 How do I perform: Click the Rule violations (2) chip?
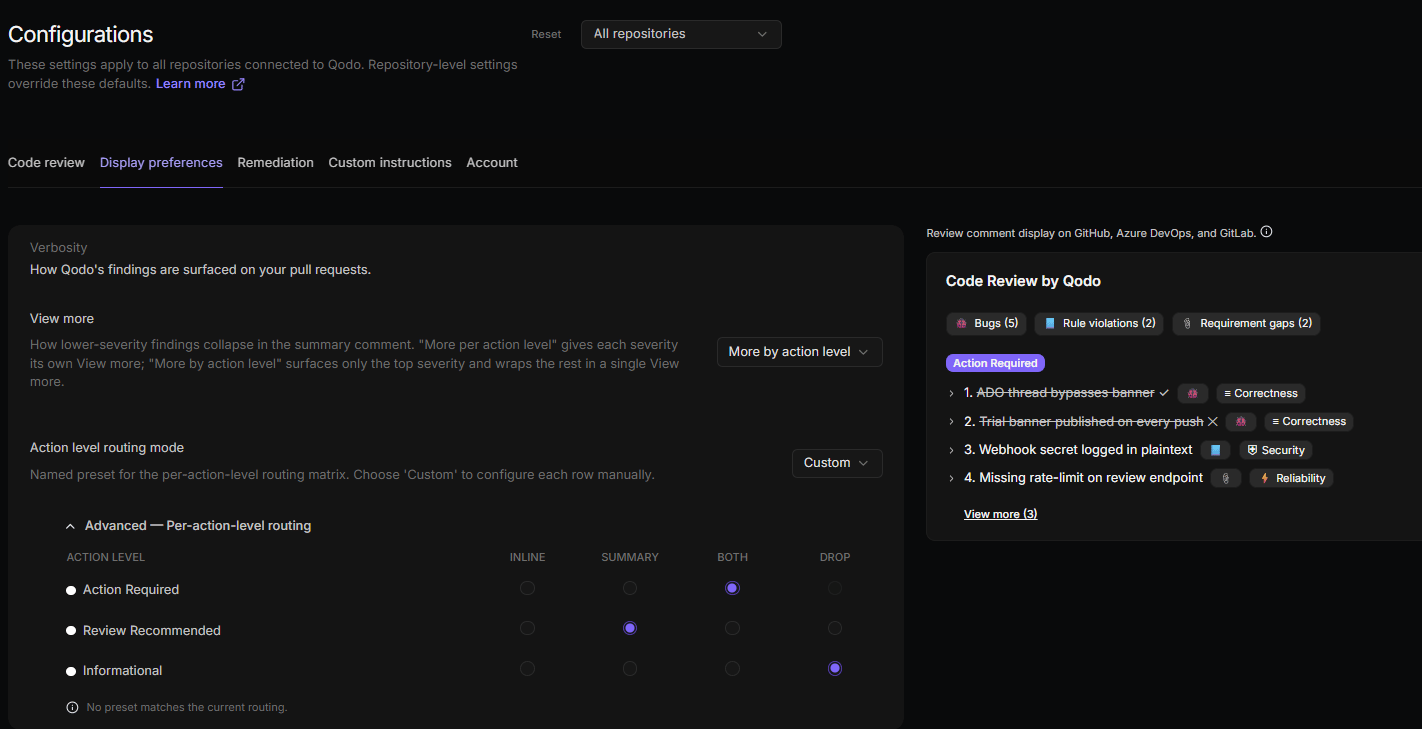1098,324
